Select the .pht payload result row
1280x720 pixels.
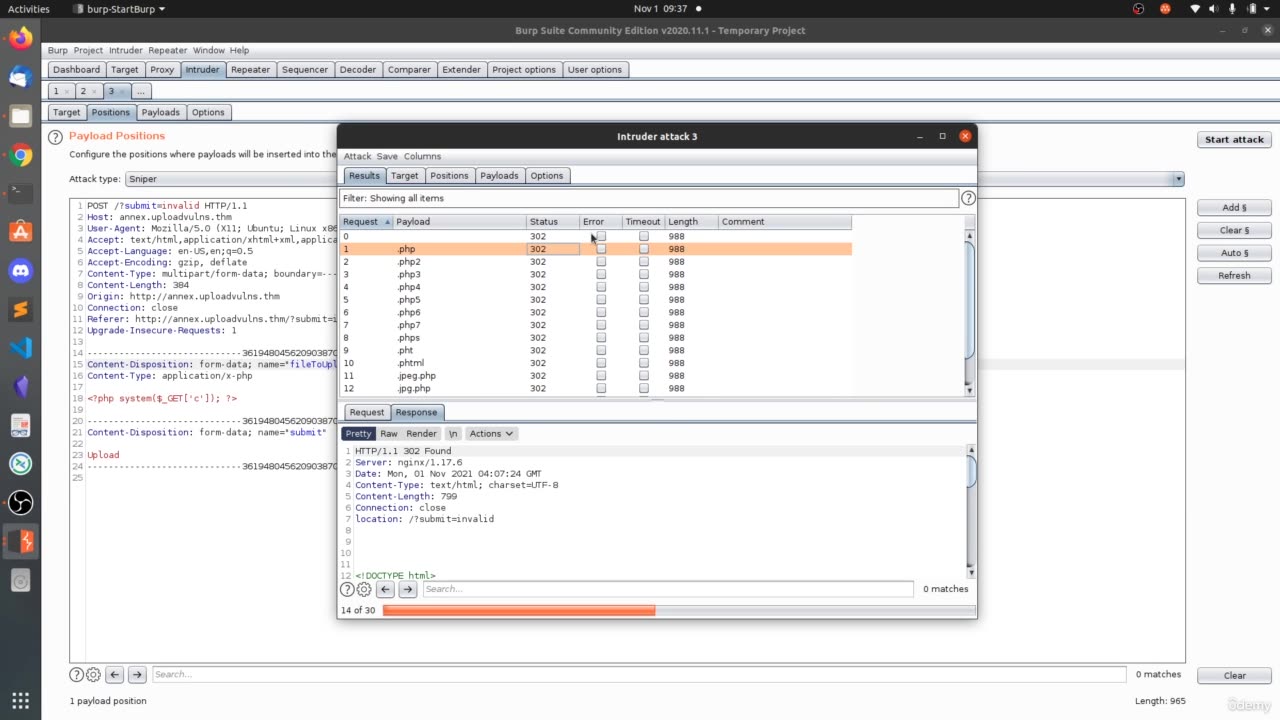pyautogui.click(x=596, y=350)
